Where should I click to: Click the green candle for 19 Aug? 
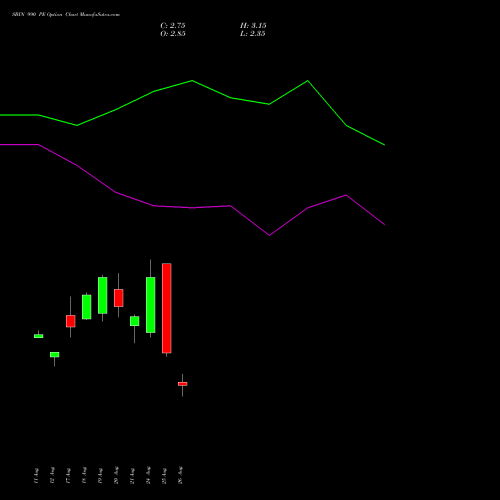pyautogui.click(x=103, y=295)
